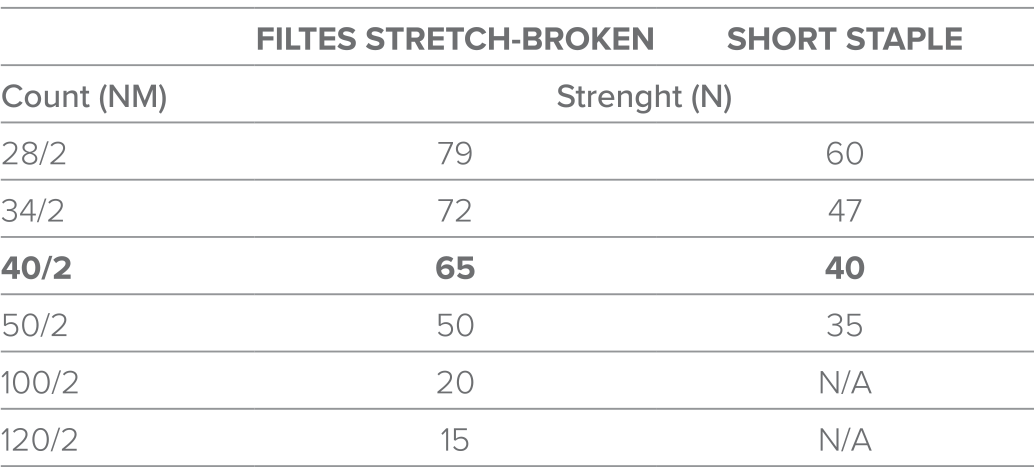Image resolution: width=1034 pixels, height=467 pixels.
Task: Click value 35 in the 50/2 row
Action: (845, 326)
